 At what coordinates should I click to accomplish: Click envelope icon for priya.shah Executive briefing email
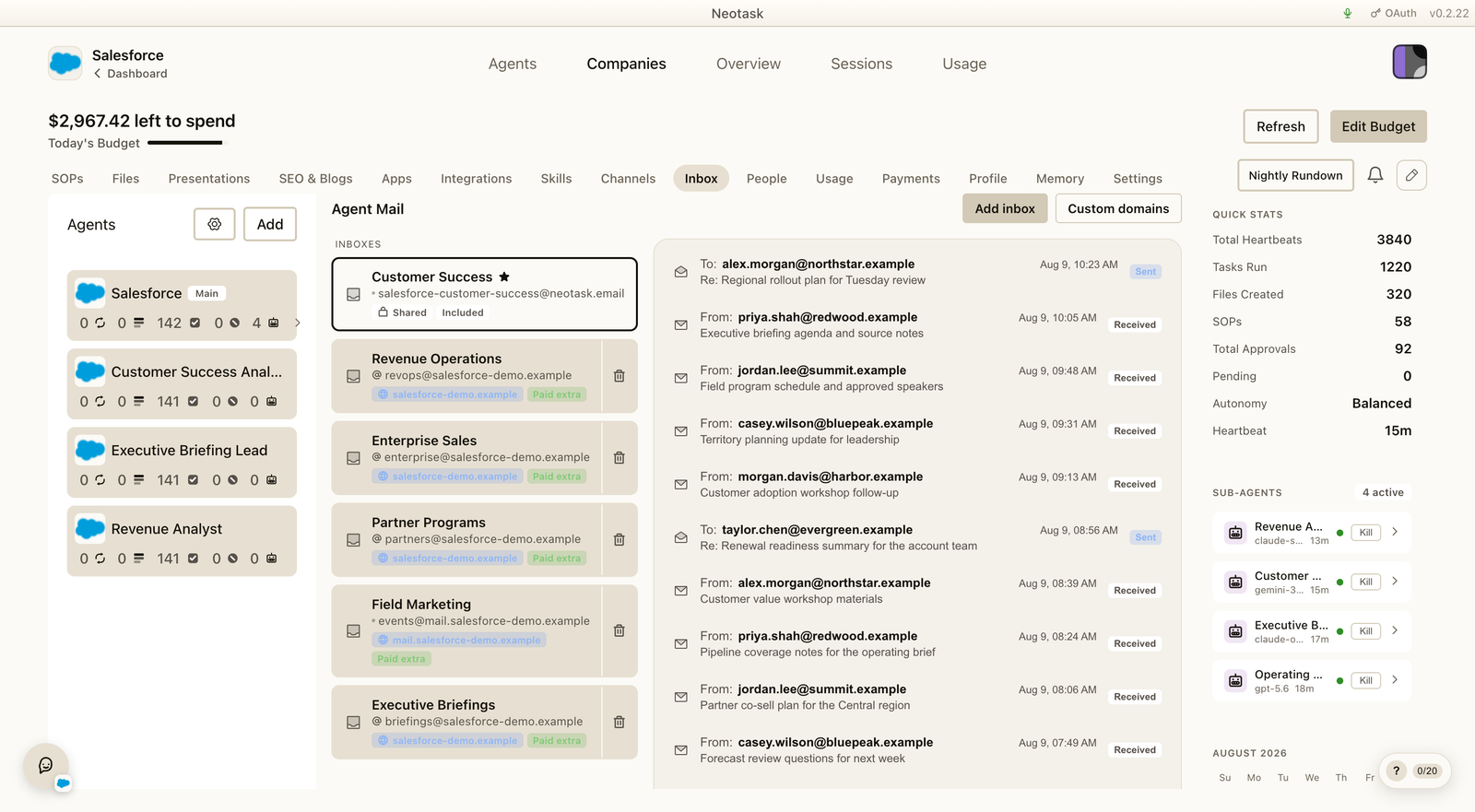[x=680, y=325]
